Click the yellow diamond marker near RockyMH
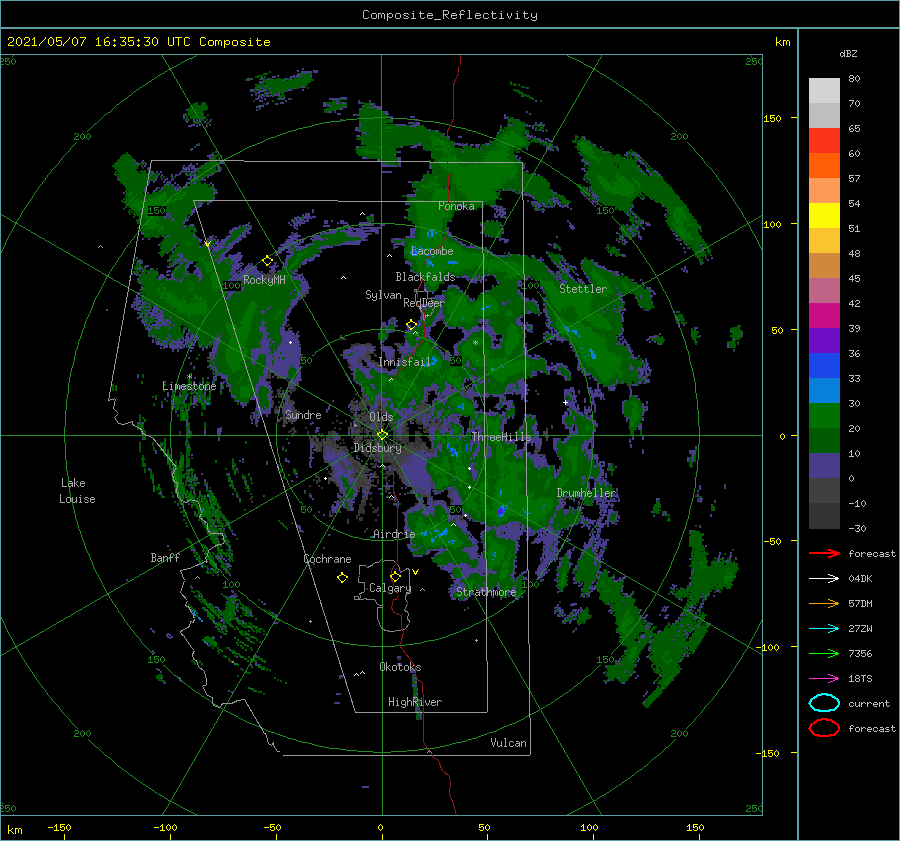The image size is (900, 841). click(x=267, y=261)
